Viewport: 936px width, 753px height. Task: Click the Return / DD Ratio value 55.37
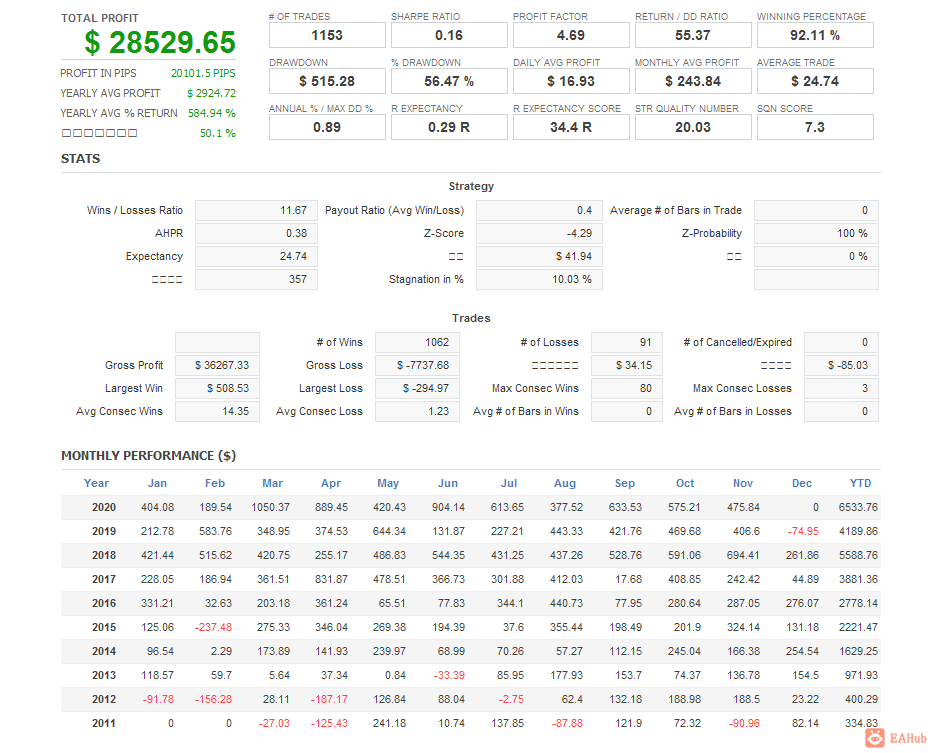point(693,35)
